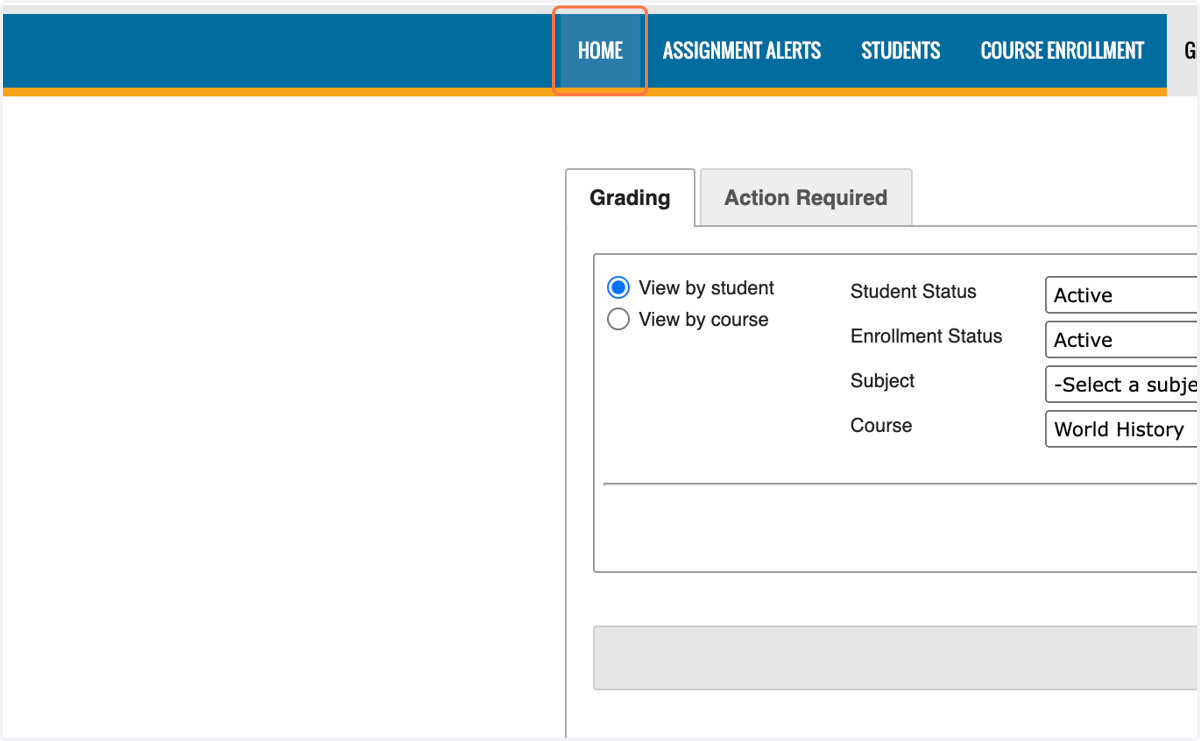Click the View by course label text
The height and width of the screenshot is (741, 1200).
coord(703,320)
